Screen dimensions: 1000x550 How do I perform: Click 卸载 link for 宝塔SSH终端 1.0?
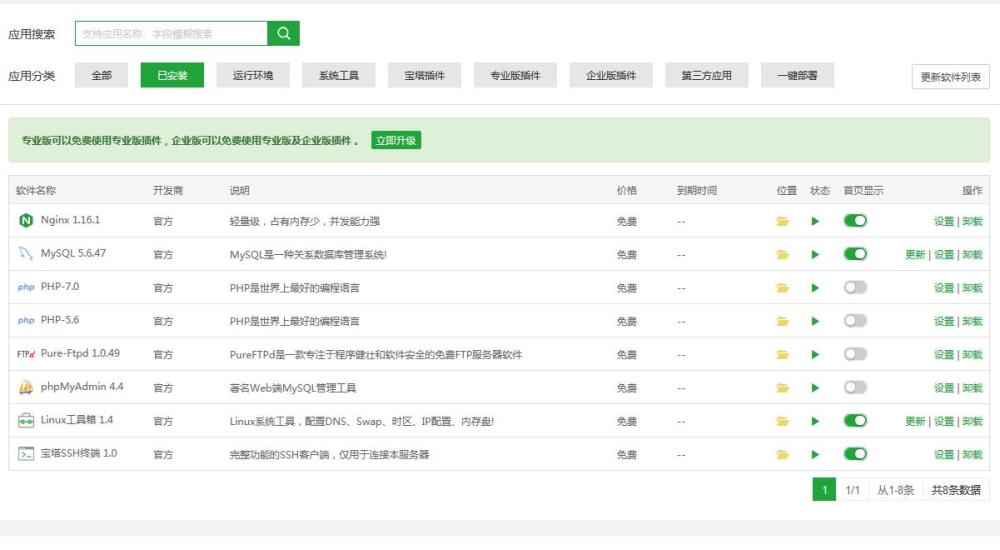coord(973,455)
